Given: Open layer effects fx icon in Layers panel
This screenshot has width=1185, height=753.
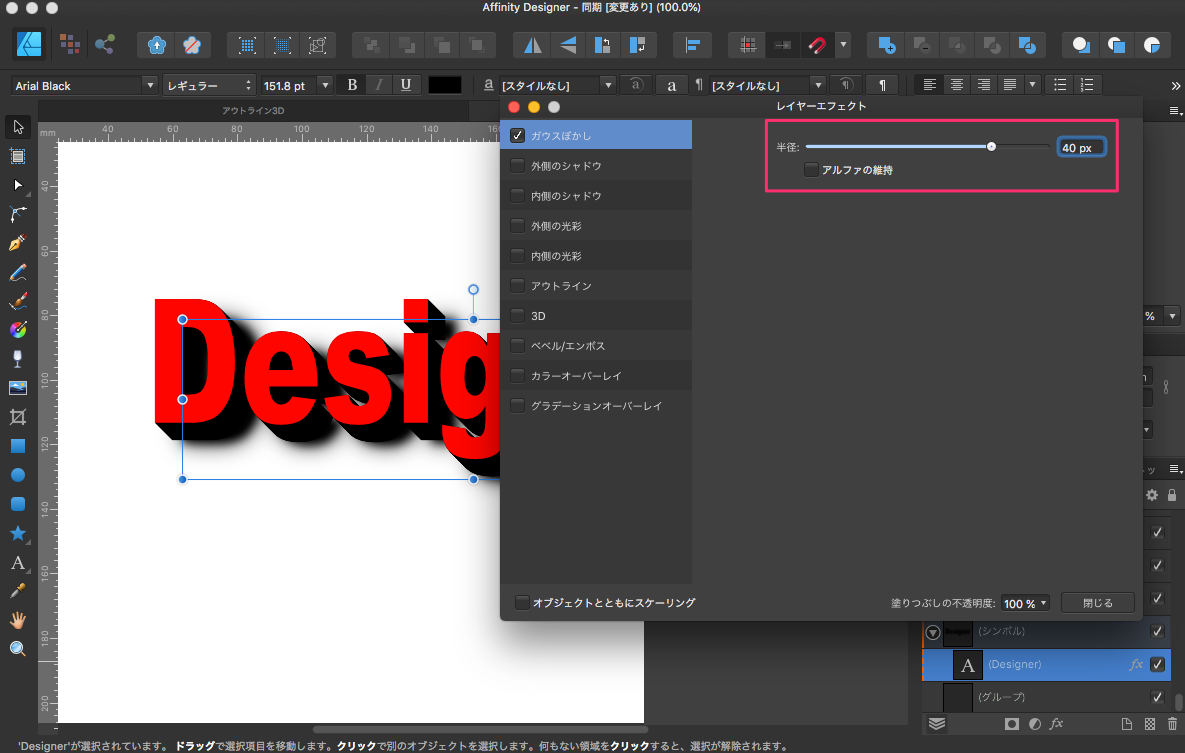Looking at the screenshot, I should tap(1057, 724).
